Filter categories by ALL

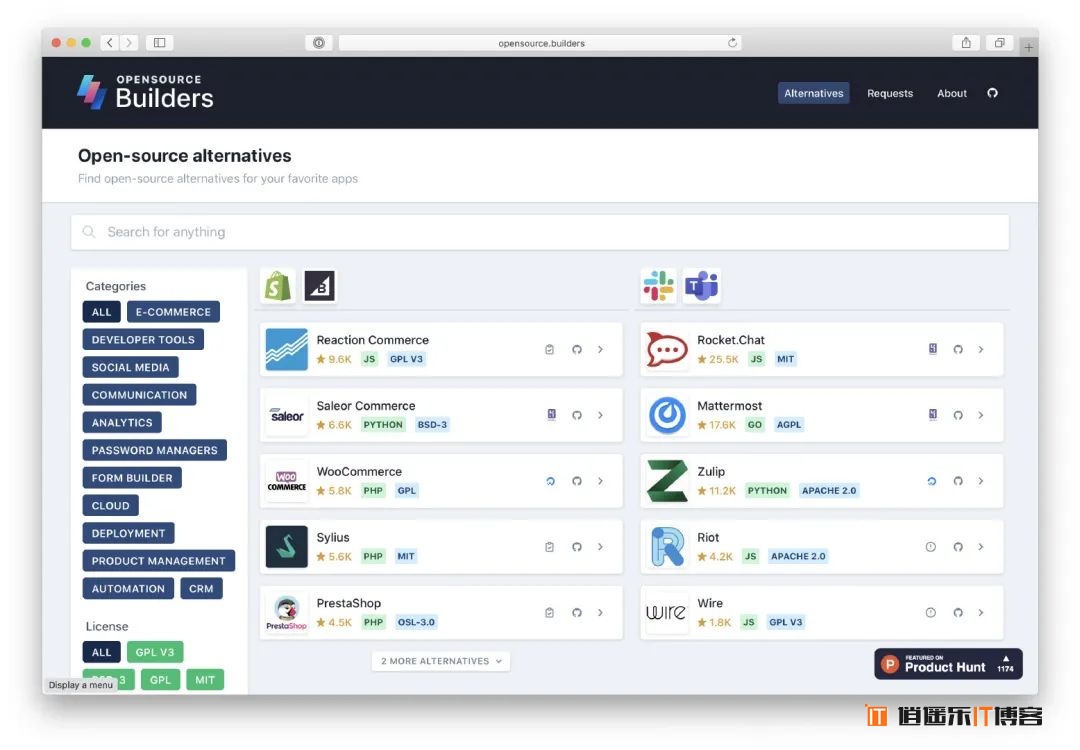(101, 312)
